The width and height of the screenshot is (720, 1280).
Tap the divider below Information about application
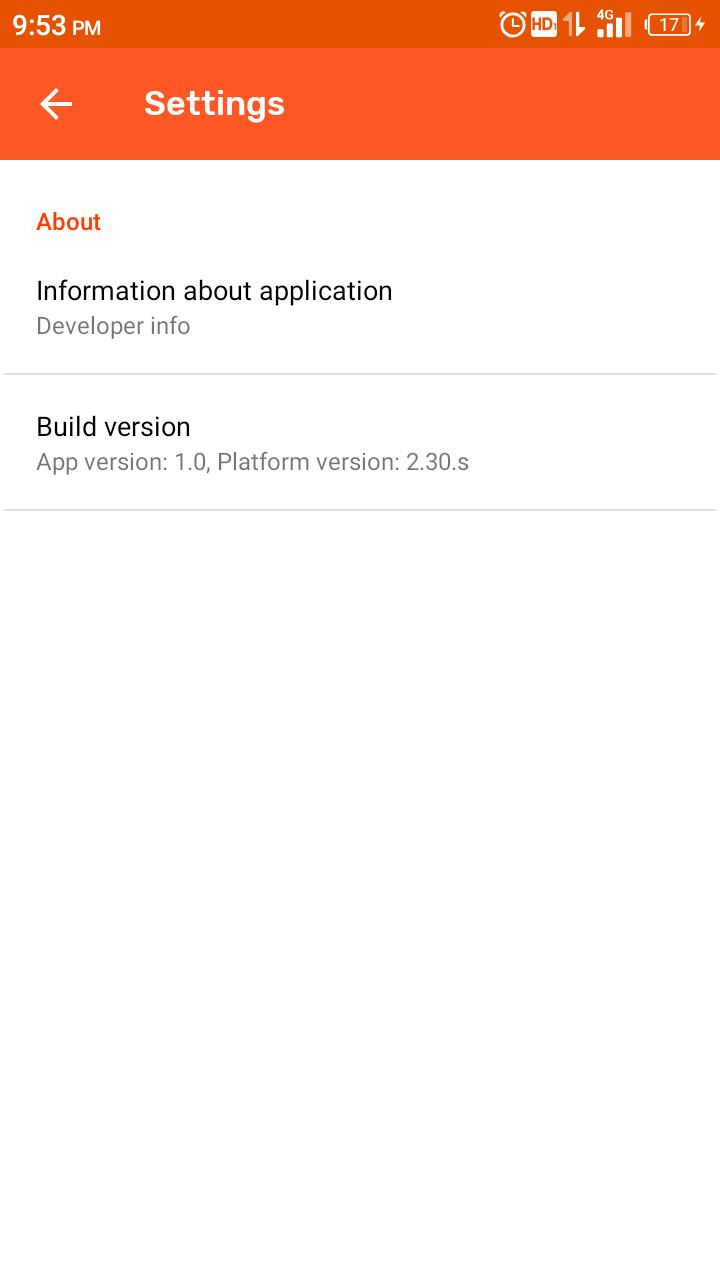tap(360, 374)
